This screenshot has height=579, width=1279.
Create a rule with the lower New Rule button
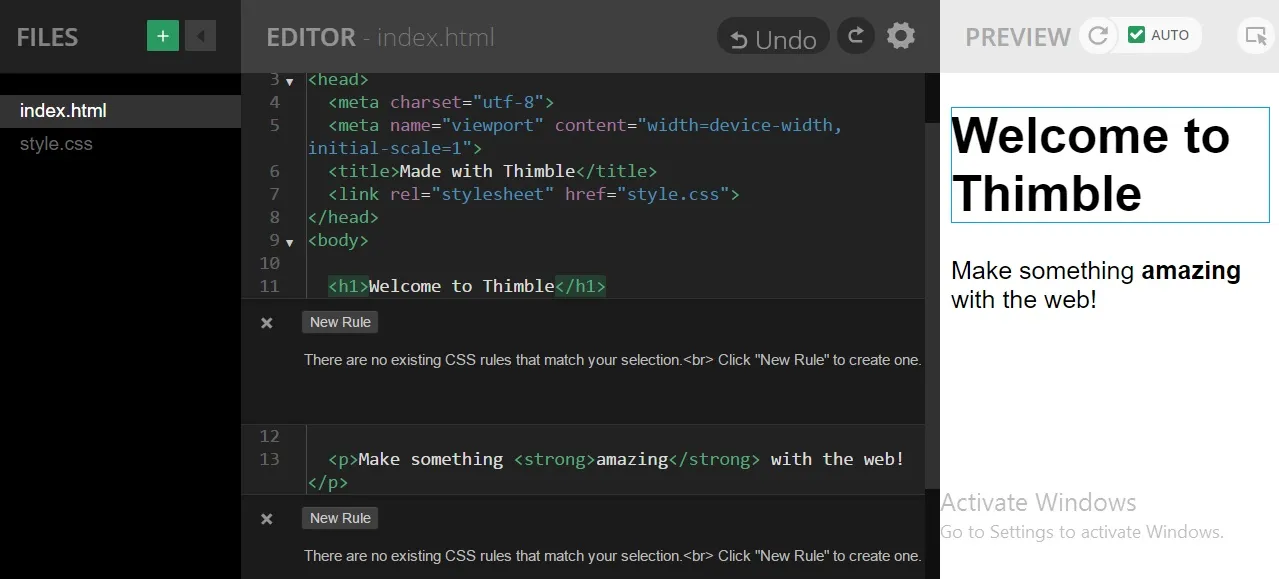339,518
